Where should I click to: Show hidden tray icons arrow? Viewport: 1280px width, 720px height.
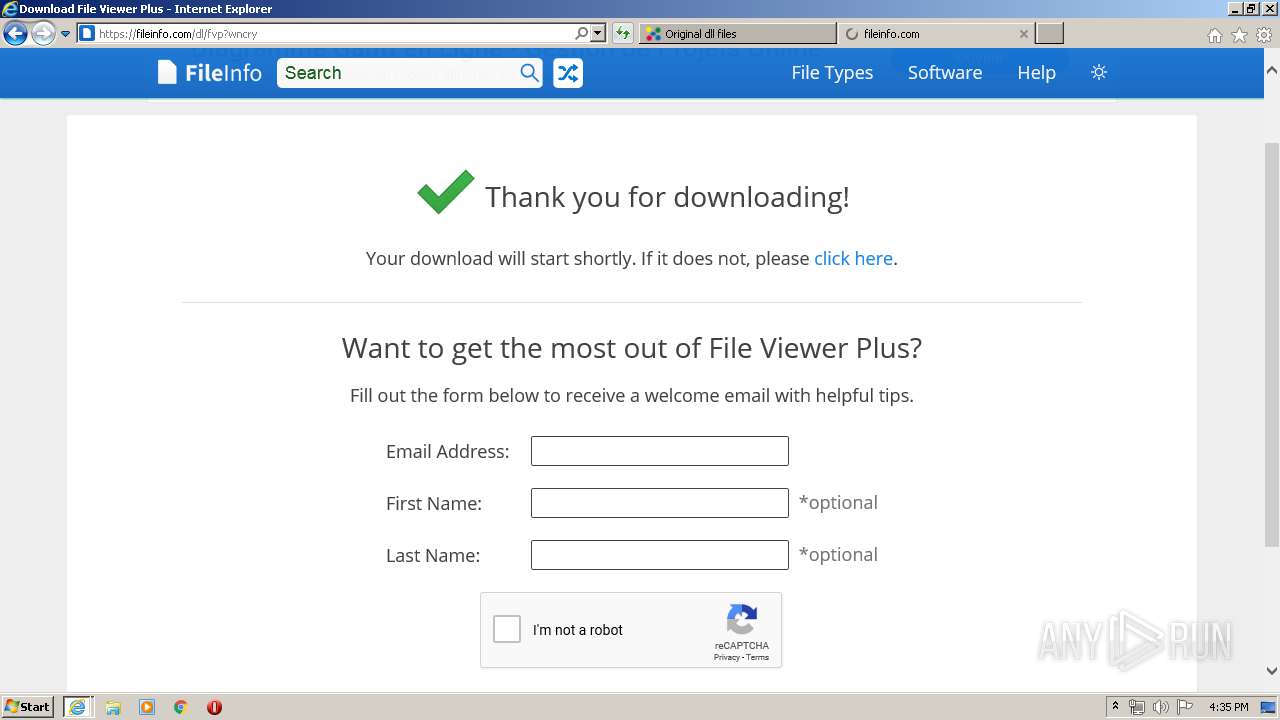pos(1115,707)
